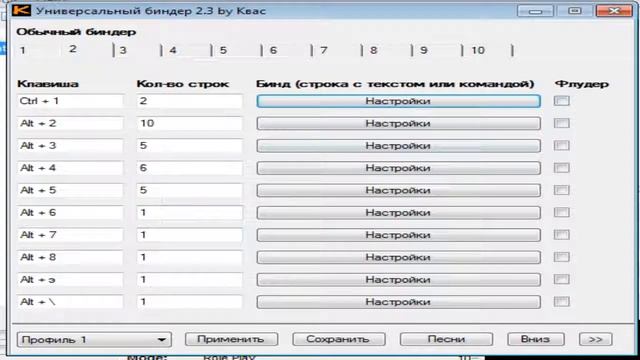This screenshot has height=360, width=640.
Task: Open Настройки for the Alt + 4 bind
Action: coord(398,168)
